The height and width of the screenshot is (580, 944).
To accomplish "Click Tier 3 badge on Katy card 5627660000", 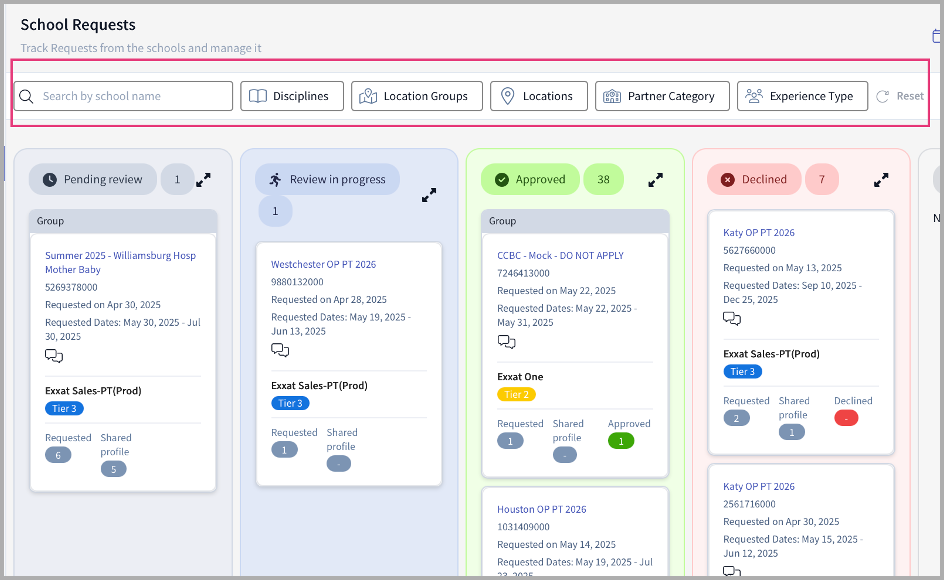I will (742, 372).
